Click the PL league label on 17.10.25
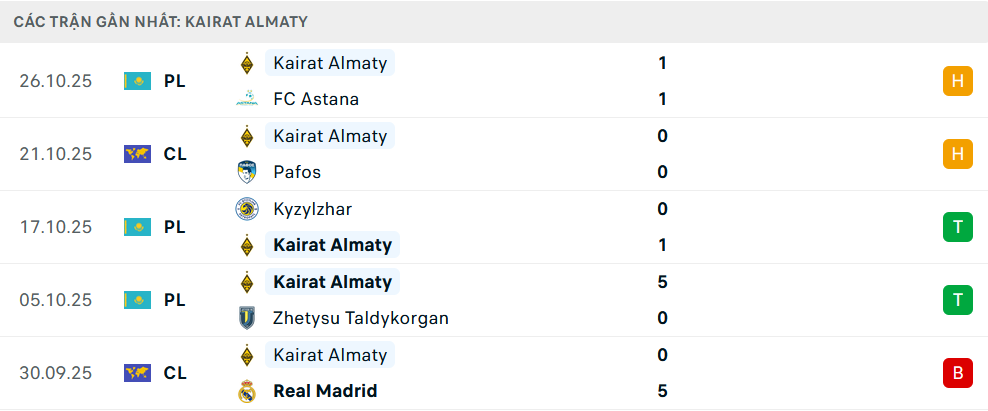Viewport: 988px width, 411px height. 175,227
